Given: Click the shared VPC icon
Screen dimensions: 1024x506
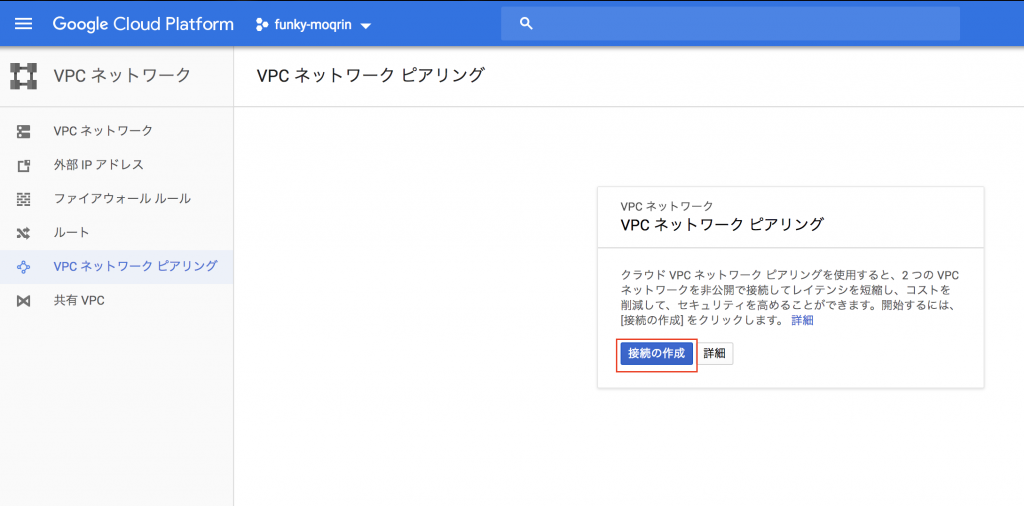Looking at the screenshot, I should pos(24,301).
